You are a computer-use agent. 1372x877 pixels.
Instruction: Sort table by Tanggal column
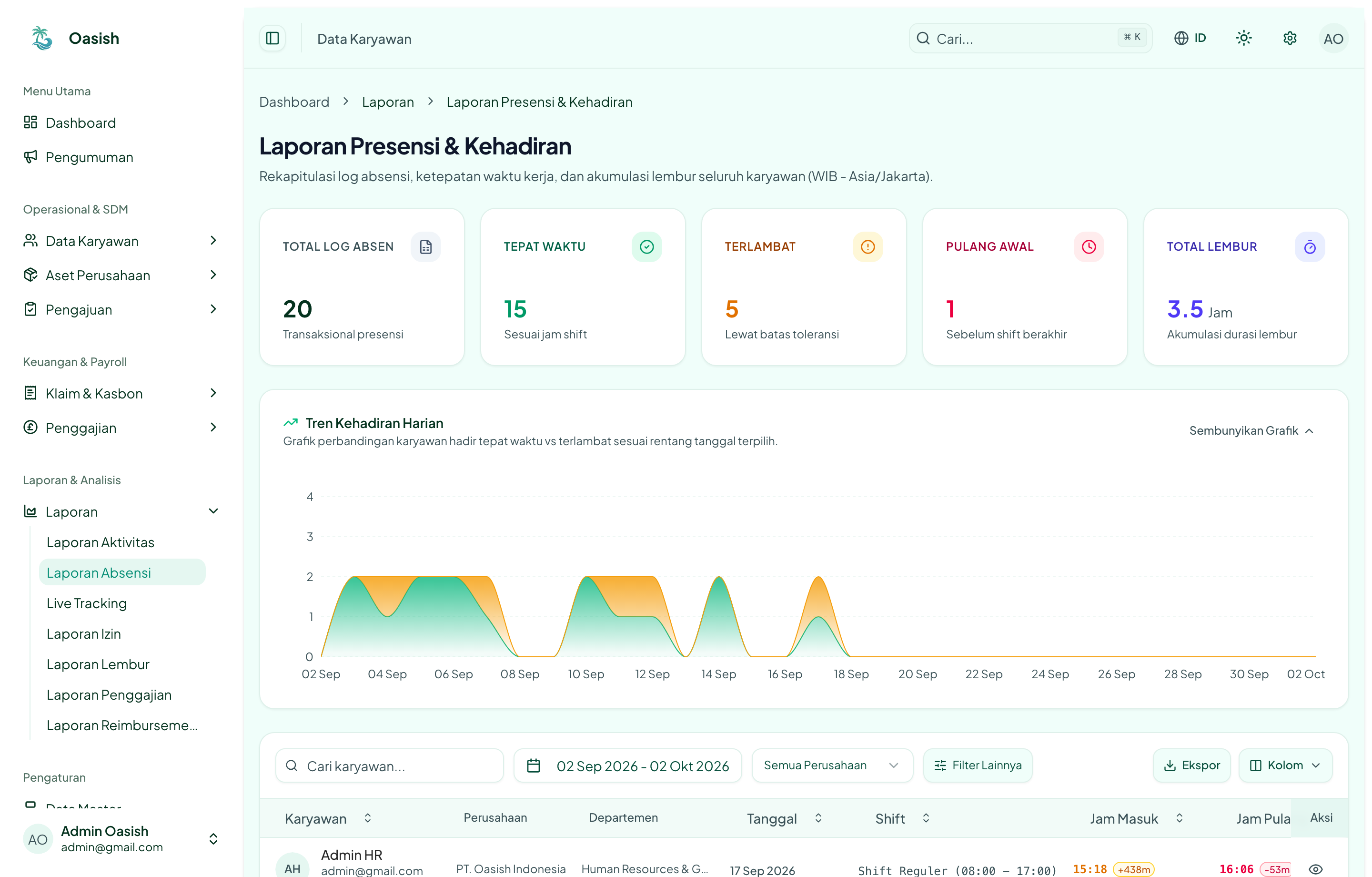[785, 818]
